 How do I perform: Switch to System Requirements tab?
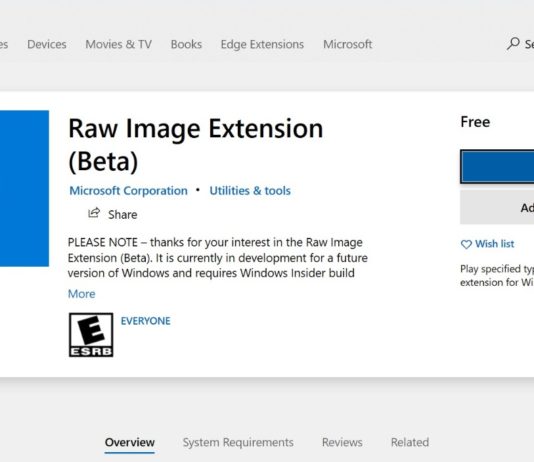(x=238, y=442)
